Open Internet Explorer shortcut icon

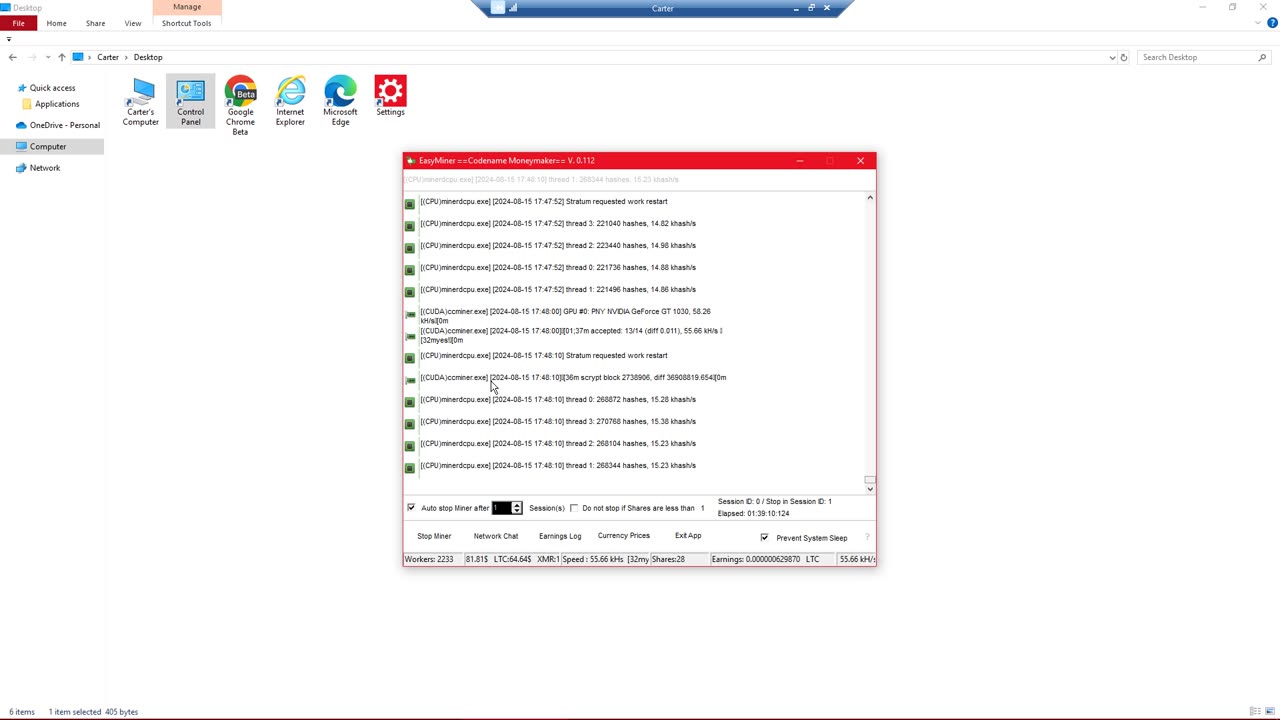[290, 101]
